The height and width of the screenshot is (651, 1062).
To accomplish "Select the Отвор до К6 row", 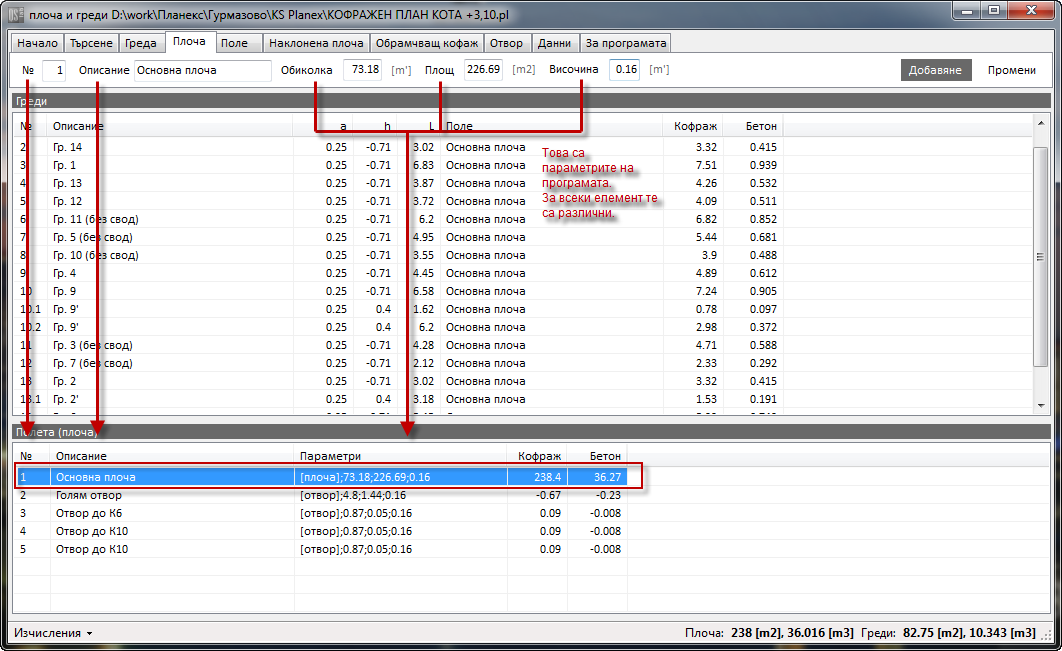I will tap(90, 513).
